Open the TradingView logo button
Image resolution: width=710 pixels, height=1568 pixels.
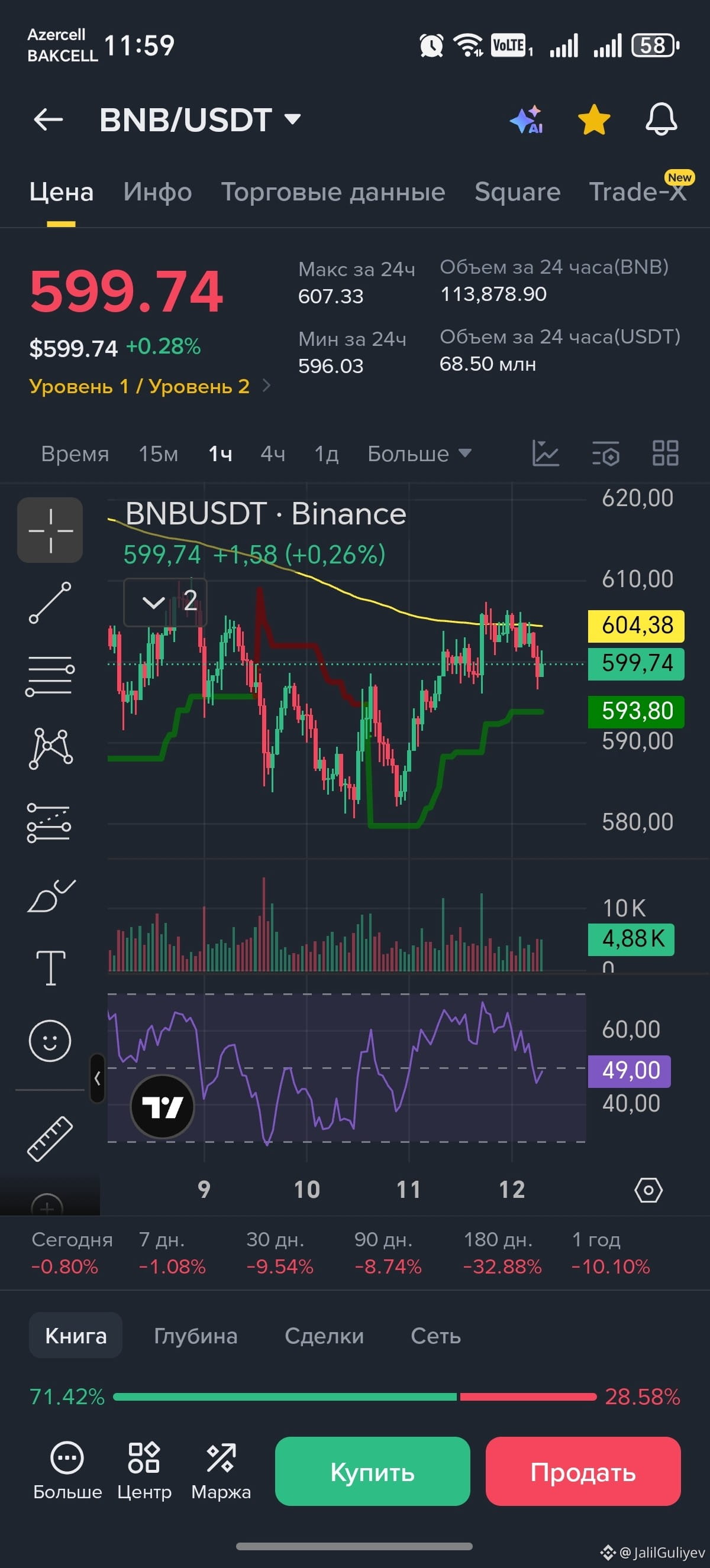pos(163,1107)
